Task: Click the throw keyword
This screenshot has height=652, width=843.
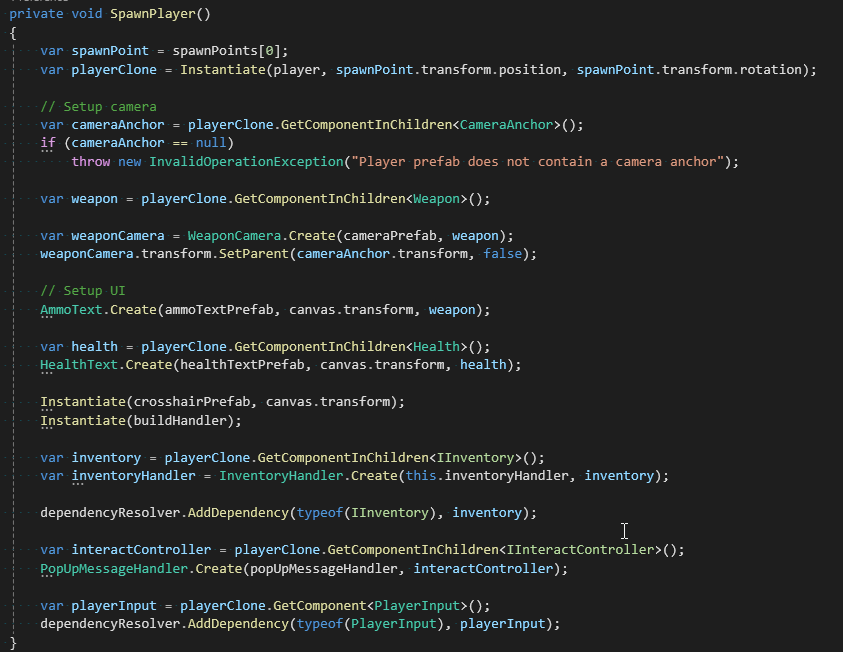Action: pyautogui.click(x=90, y=161)
